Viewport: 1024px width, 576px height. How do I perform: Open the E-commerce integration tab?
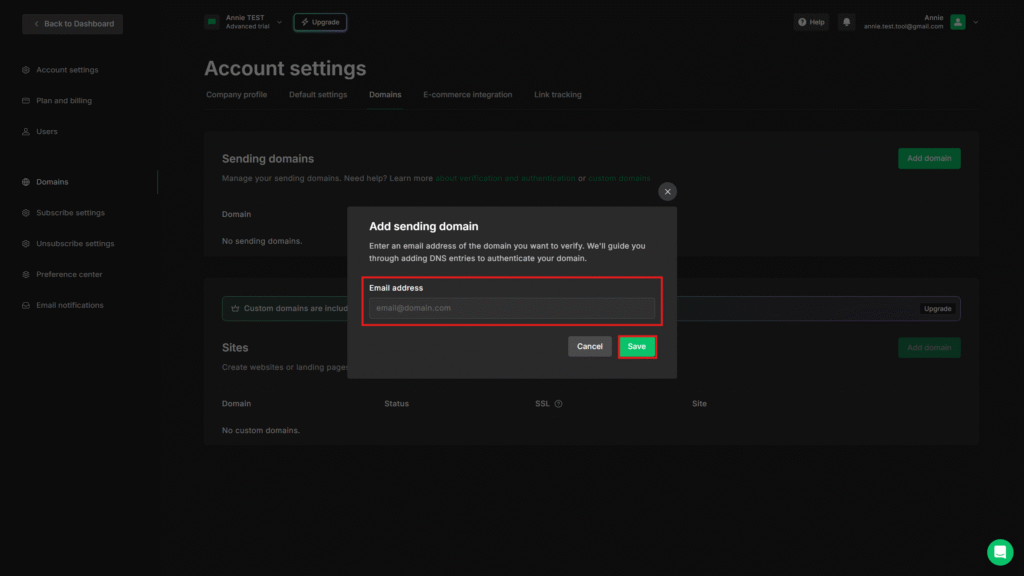[467, 95]
